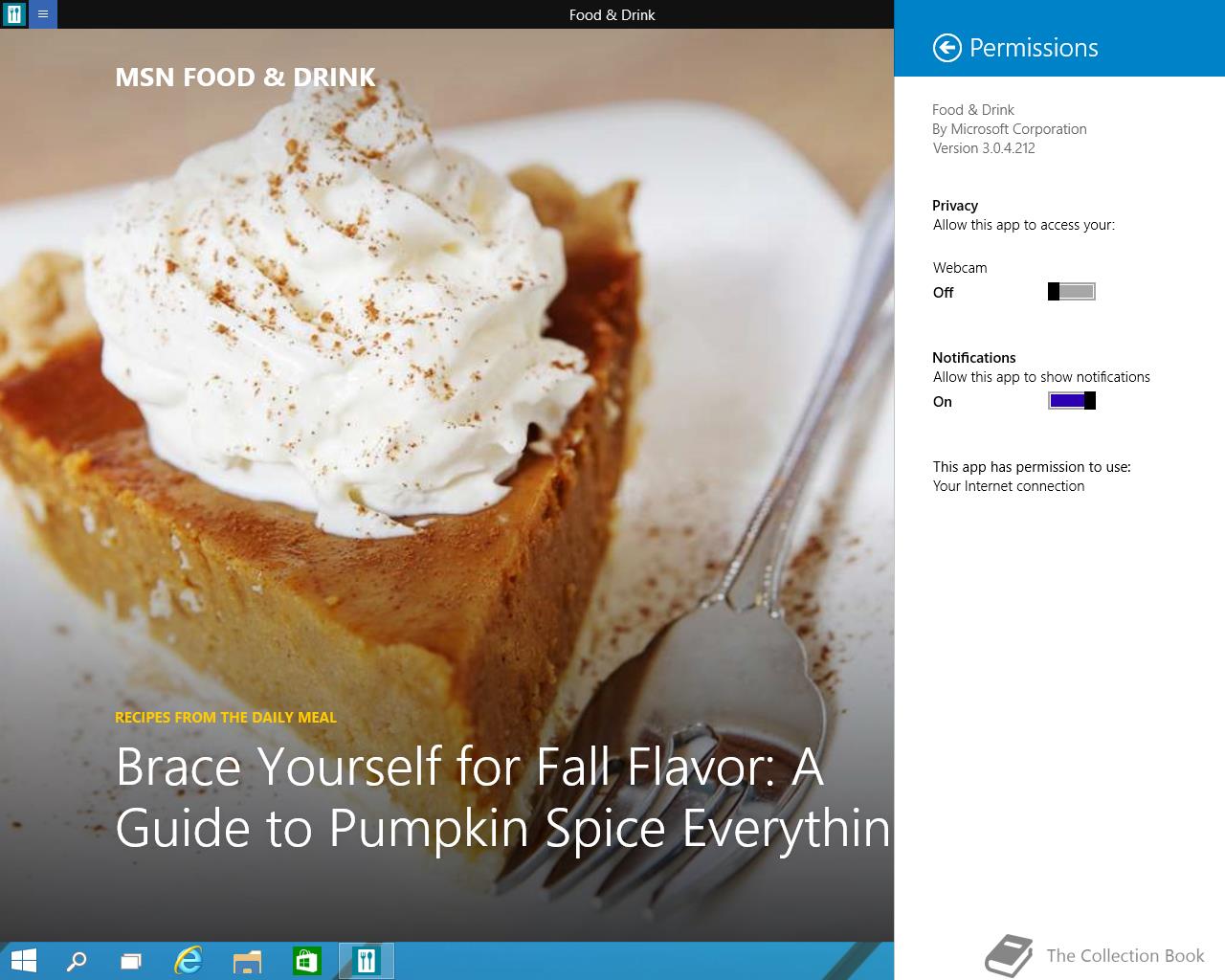Open the pumpkin spice headline article

(x=502, y=797)
